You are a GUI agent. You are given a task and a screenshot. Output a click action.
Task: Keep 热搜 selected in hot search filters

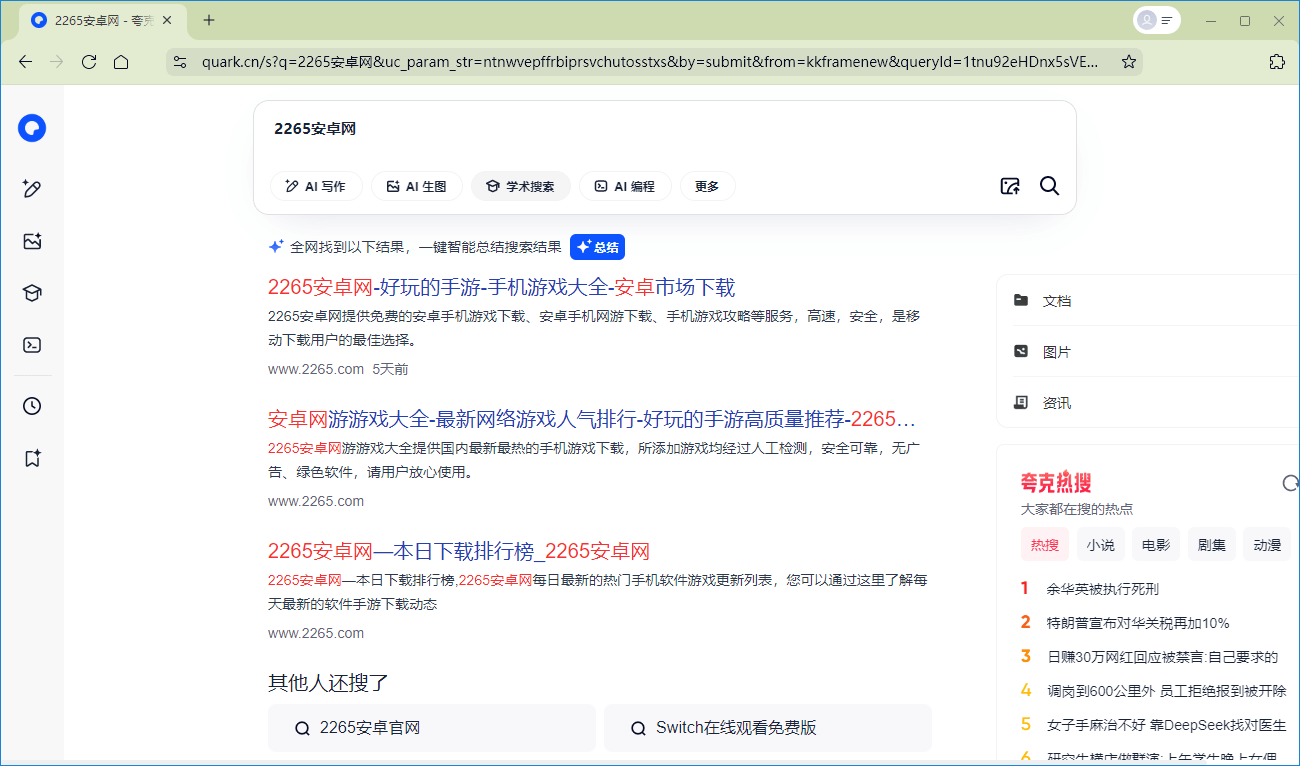tap(1044, 544)
